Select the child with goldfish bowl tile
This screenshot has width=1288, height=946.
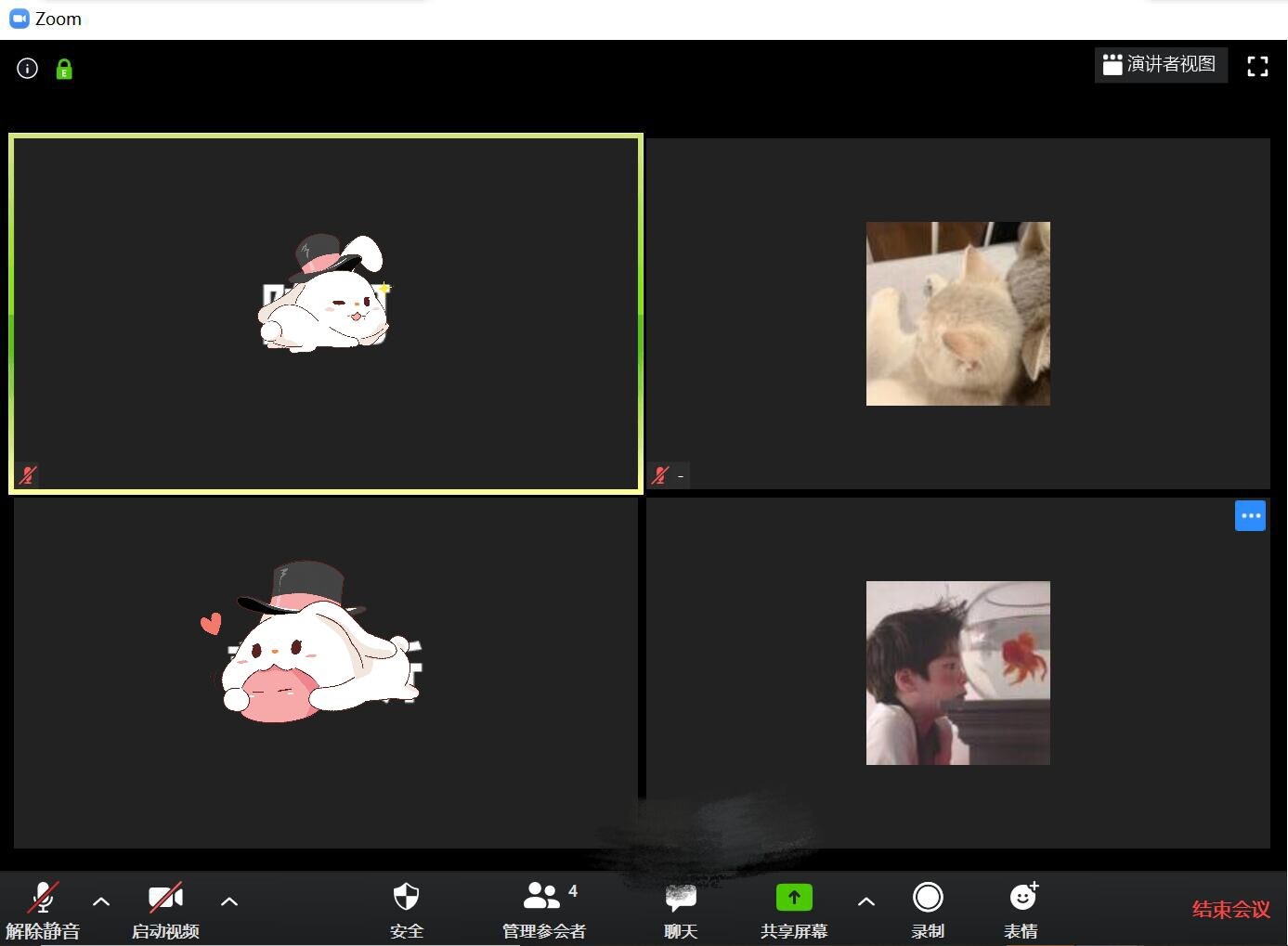pyautogui.click(x=957, y=673)
